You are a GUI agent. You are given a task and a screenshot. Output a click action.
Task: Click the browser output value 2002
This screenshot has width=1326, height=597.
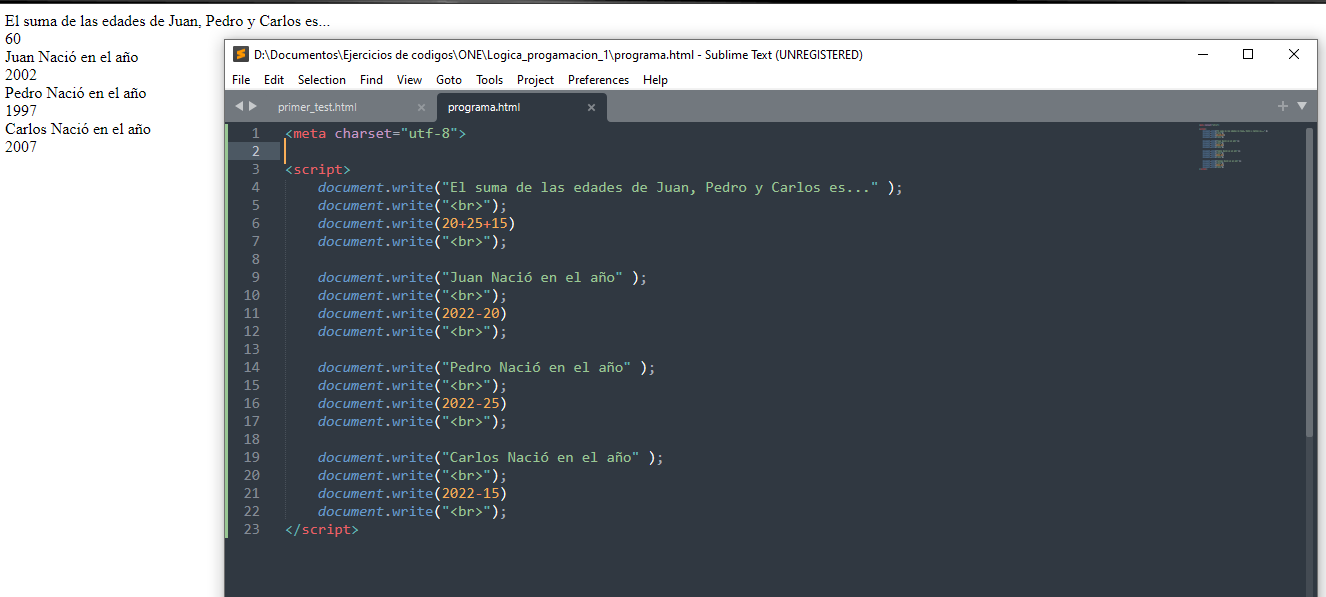coord(21,75)
